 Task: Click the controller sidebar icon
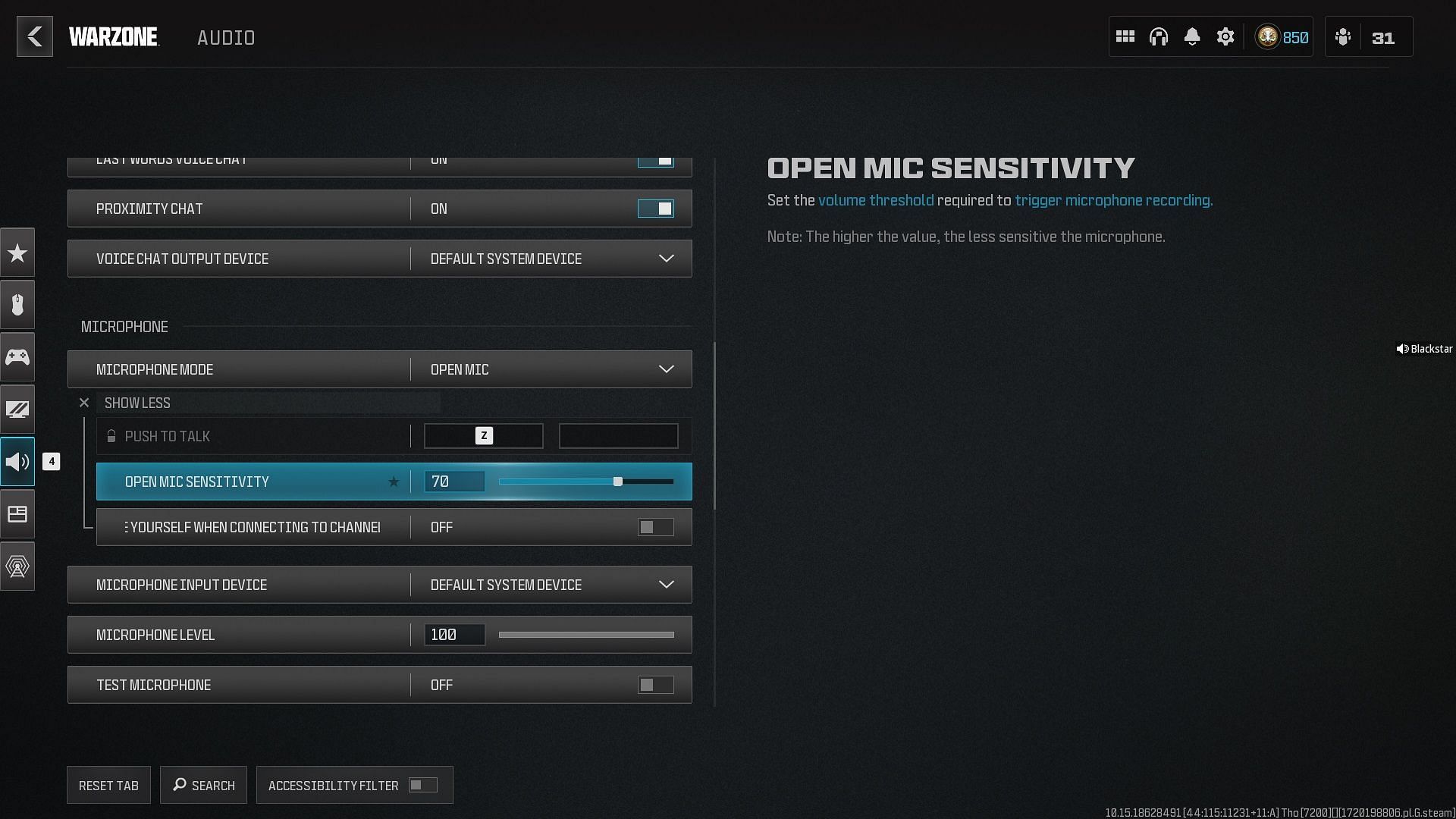[x=17, y=356]
